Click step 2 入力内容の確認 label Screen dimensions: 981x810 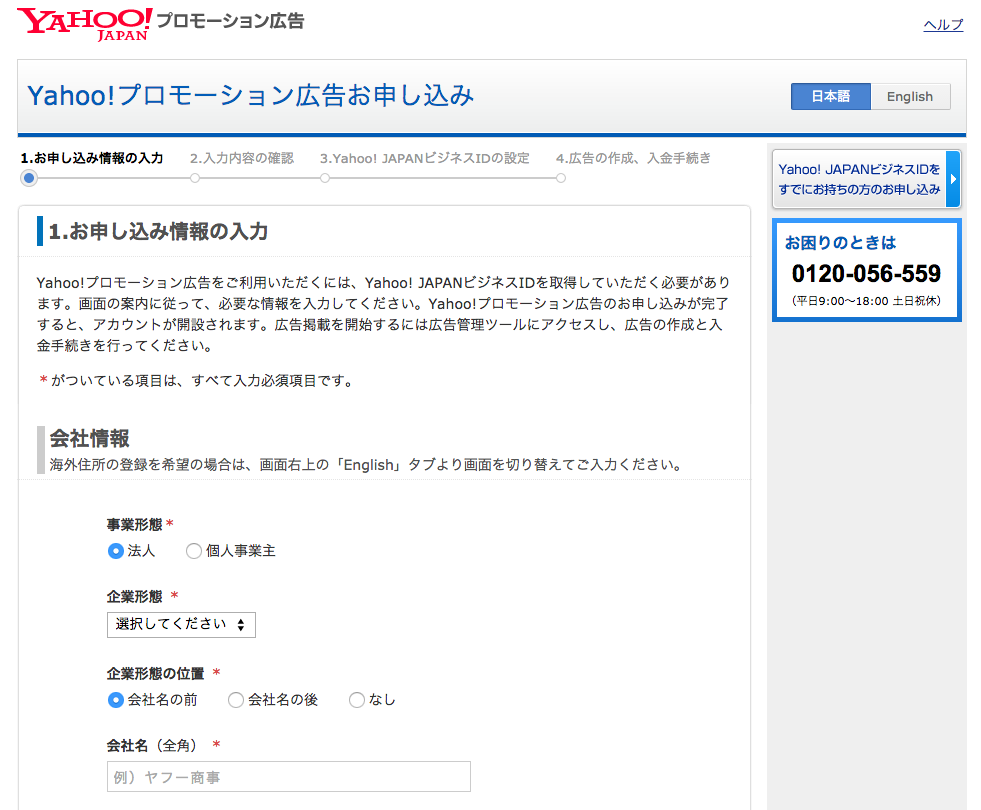click(241, 158)
